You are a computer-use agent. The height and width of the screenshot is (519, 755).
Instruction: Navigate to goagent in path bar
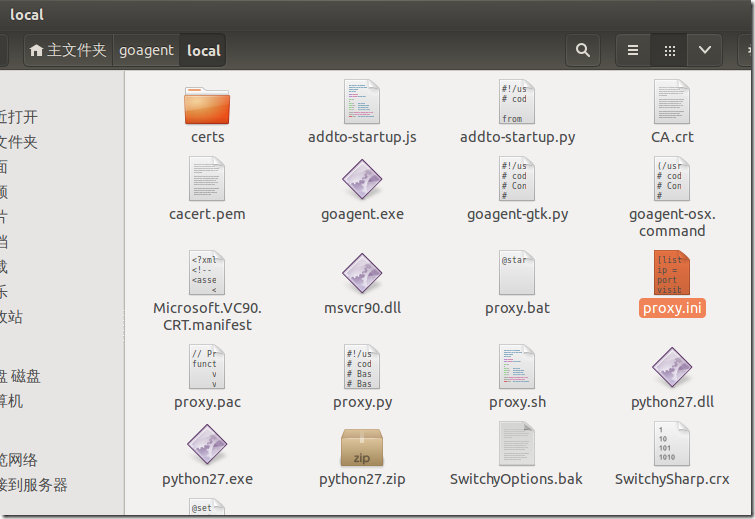pyautogui.click(x=146, y=50)
